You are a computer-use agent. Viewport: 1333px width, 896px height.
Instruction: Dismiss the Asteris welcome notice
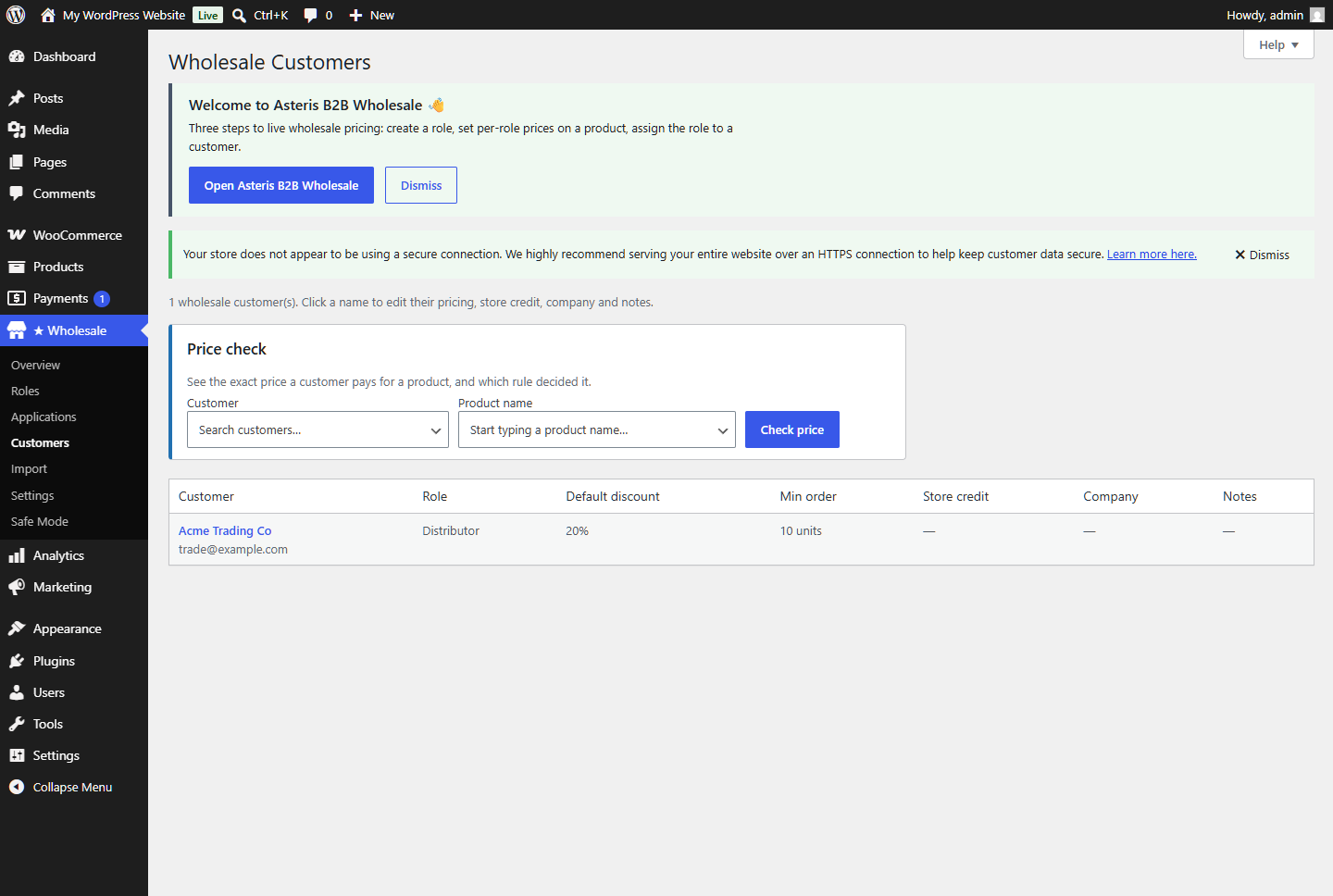pyautogui.click(x=421, y=185)
